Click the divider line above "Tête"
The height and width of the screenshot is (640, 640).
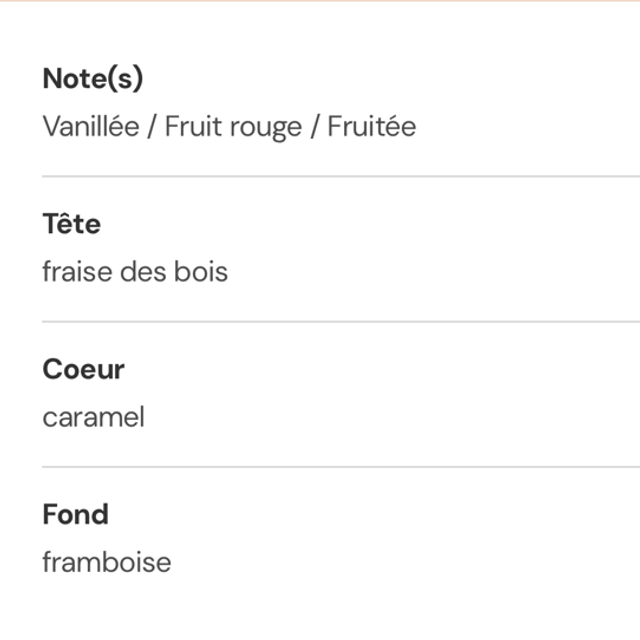click(x=340, y=176)
